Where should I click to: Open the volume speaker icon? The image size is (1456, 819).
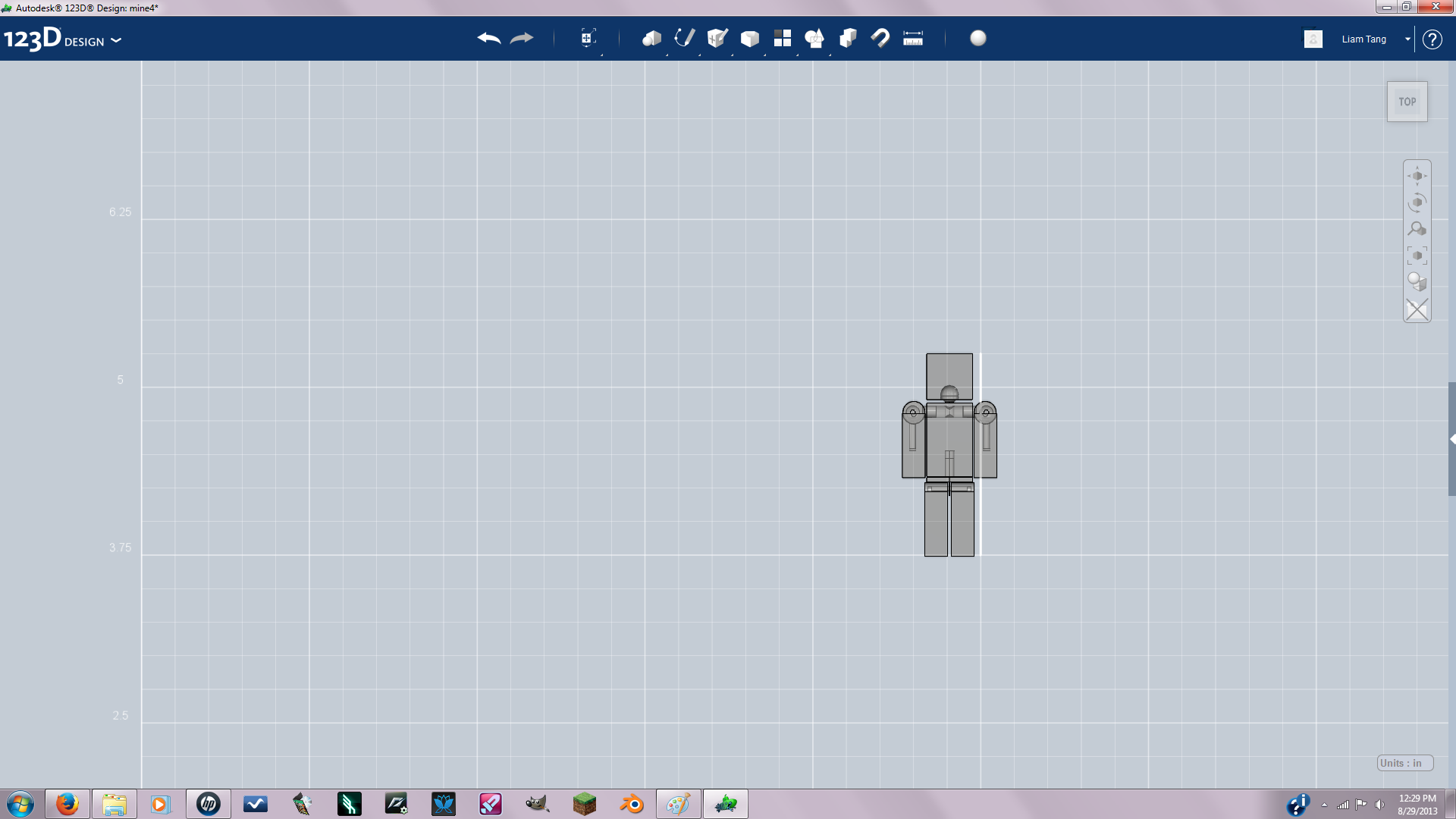coord(1379,805)
